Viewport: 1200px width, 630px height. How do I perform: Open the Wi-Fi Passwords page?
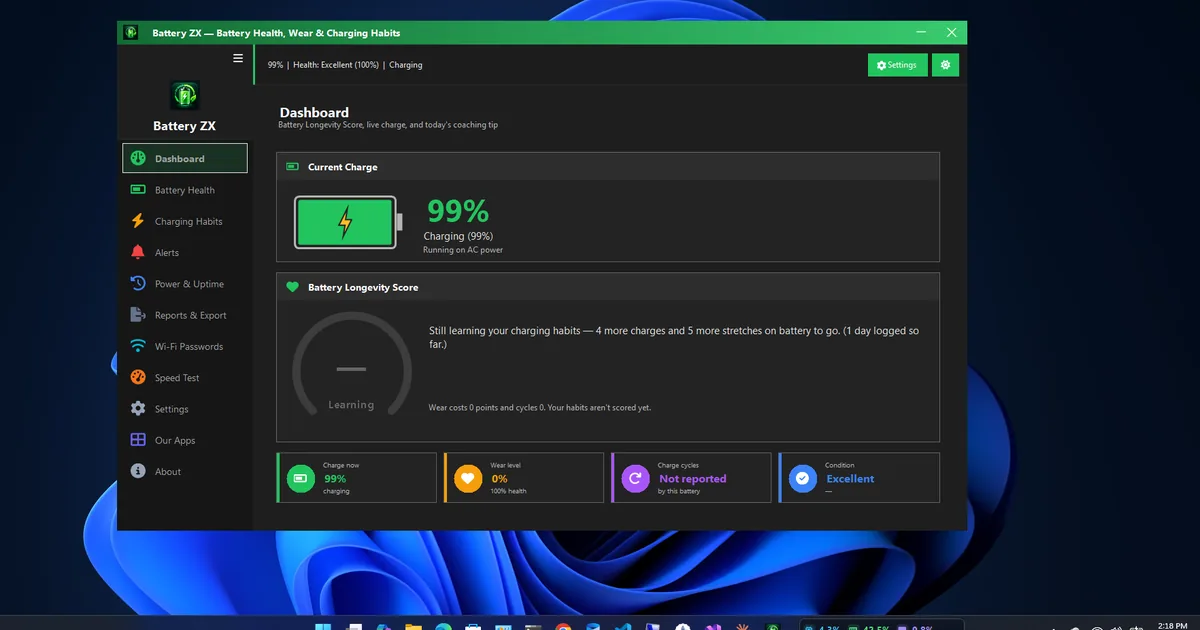pos(185,346)
